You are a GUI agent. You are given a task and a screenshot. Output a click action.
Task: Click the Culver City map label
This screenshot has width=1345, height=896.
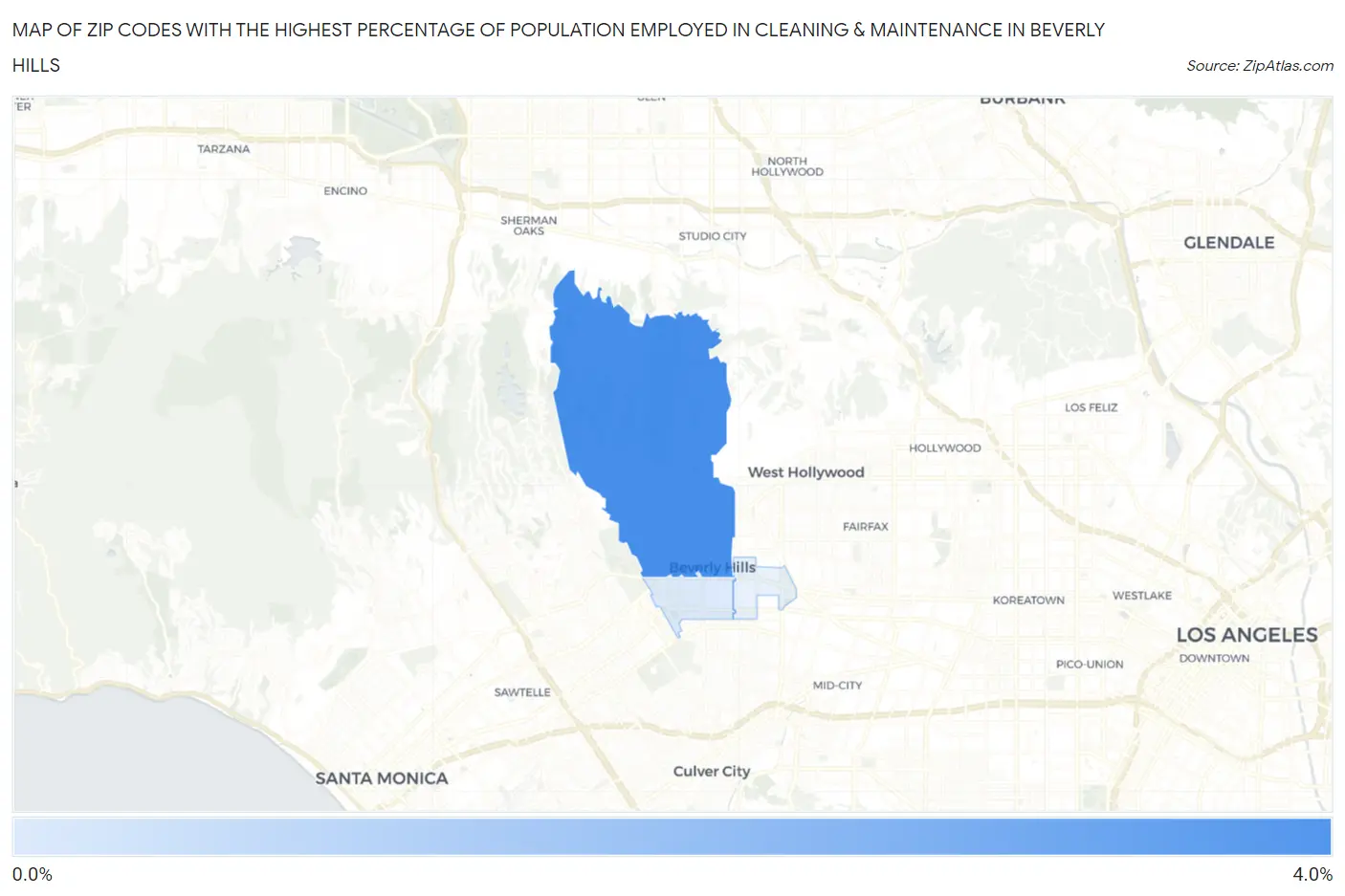pos(712,772)
